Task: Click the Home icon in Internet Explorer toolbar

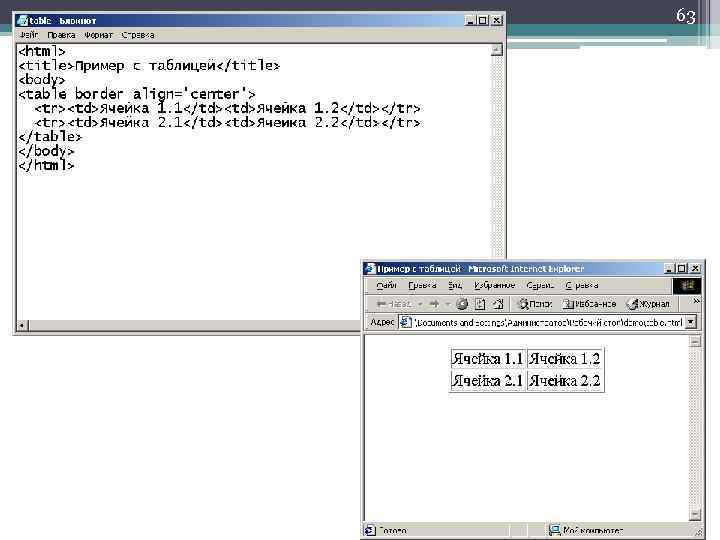Action: [x=498, y=304]
